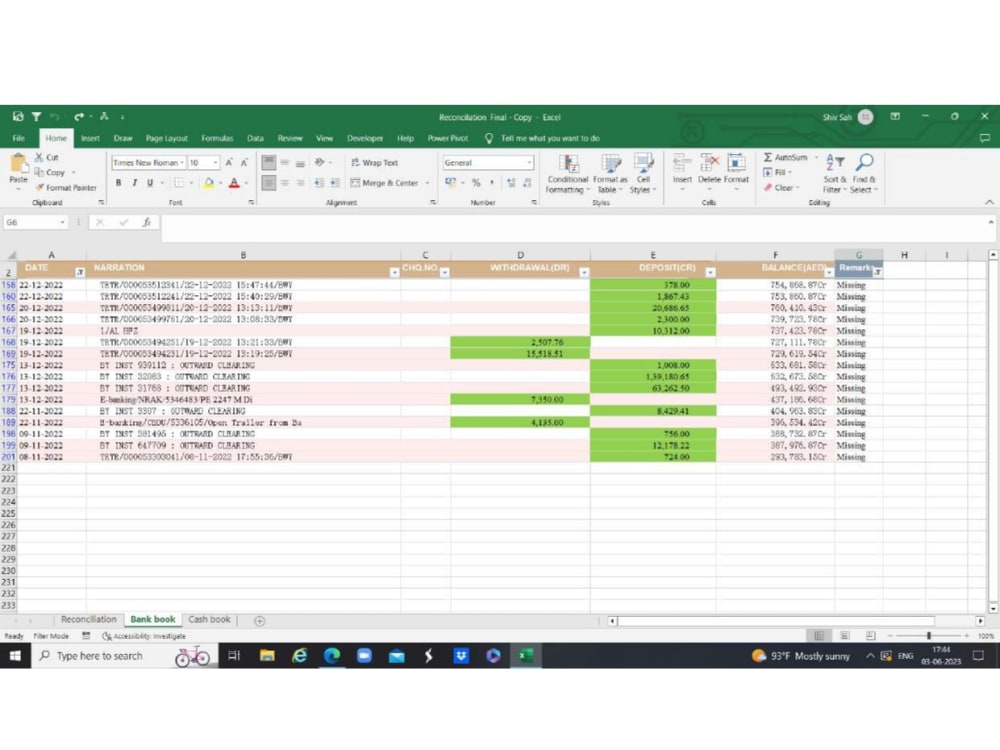Open the Mail app on the taskbar
Image resolution: width=1000 pixels, height=750 pixels.
pyautogui.click(x=397, y=656)
